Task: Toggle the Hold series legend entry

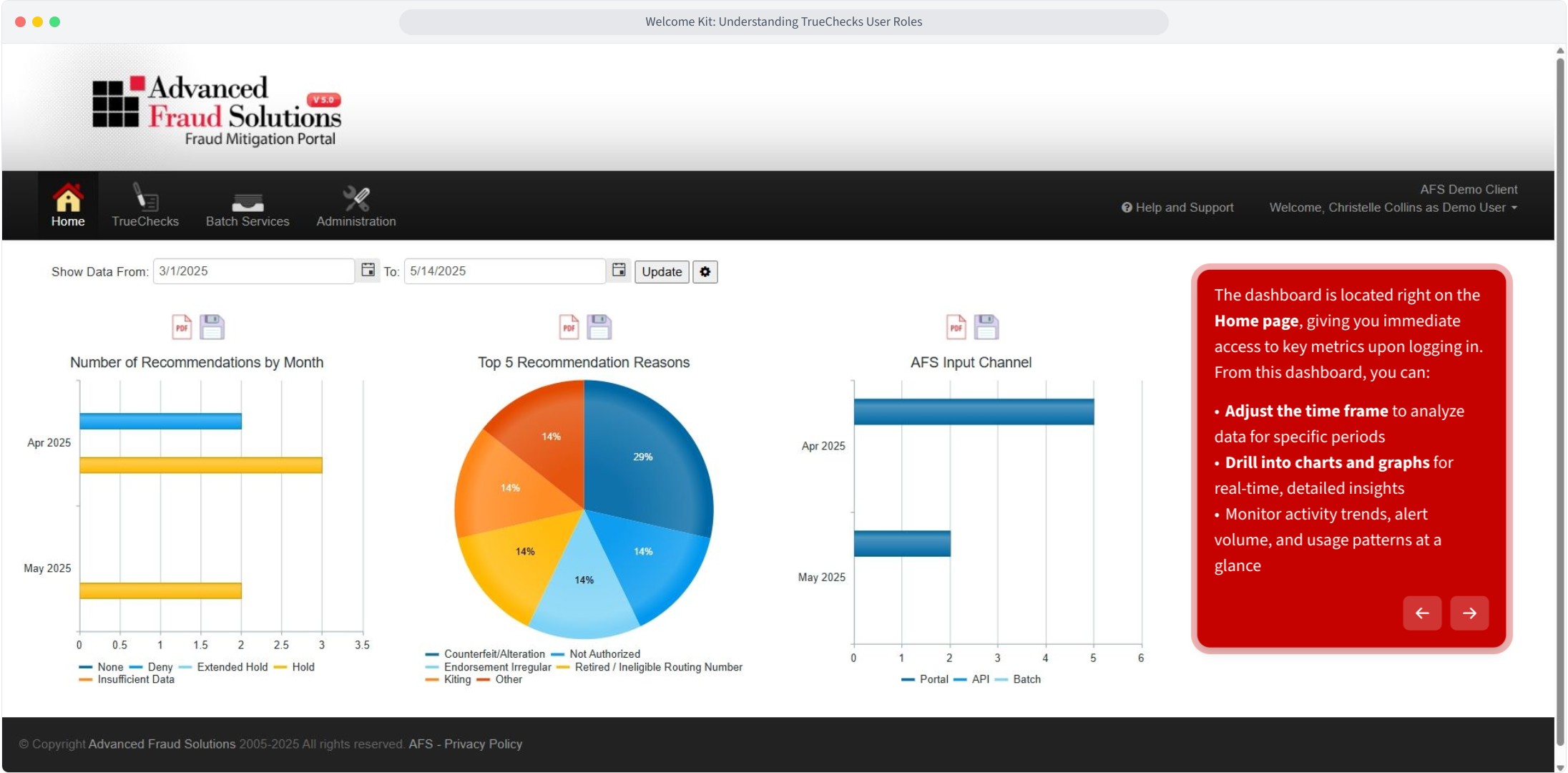Action: (295, 667)
